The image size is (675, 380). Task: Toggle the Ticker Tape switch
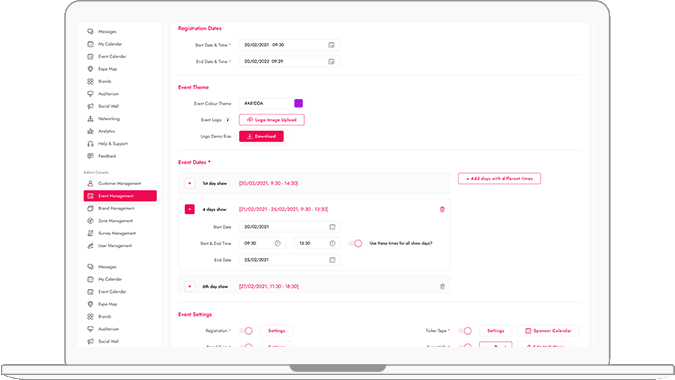pyautogui.click(x=465, y=331)
